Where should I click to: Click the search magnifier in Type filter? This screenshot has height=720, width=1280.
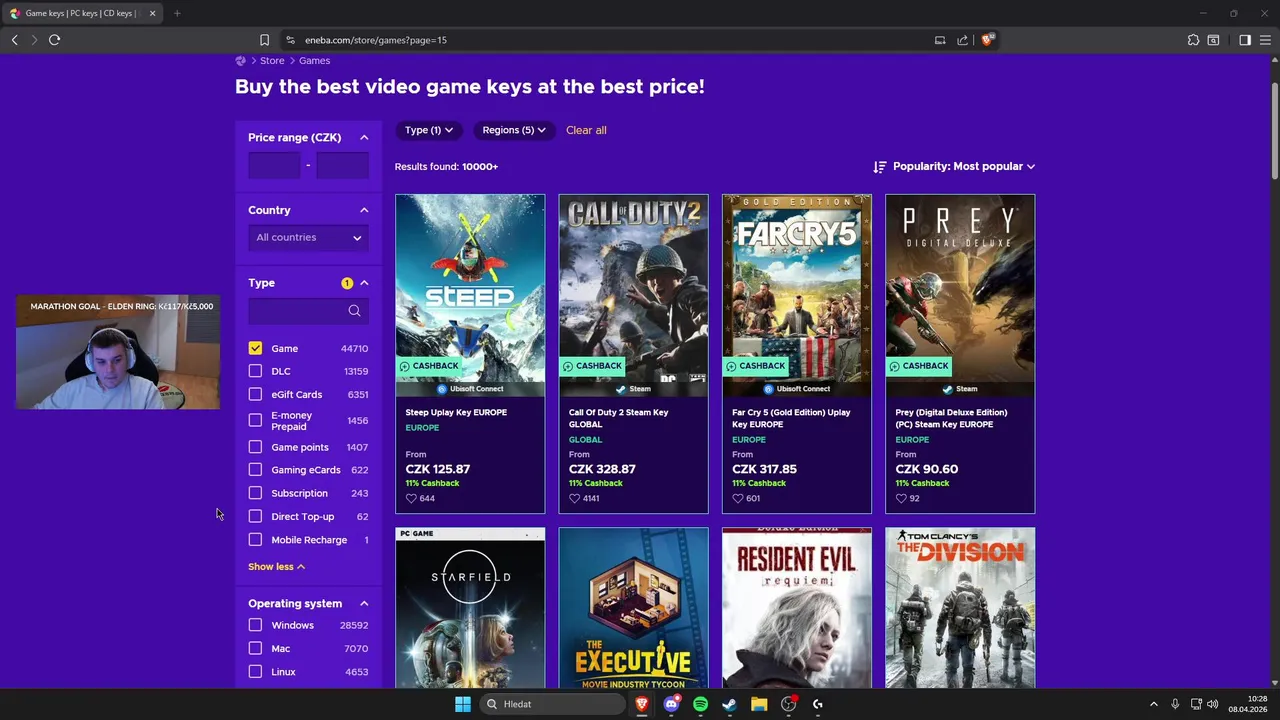coord(354,311)
